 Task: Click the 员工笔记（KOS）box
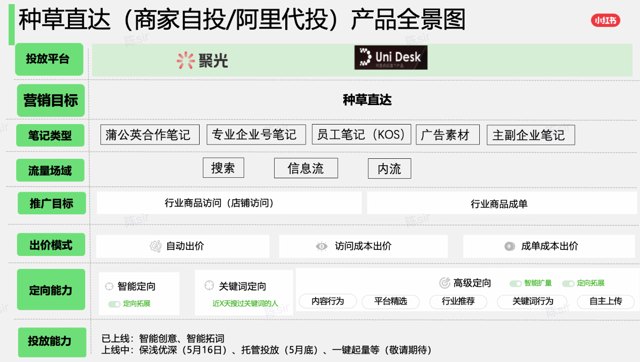(x=361, y=134)
